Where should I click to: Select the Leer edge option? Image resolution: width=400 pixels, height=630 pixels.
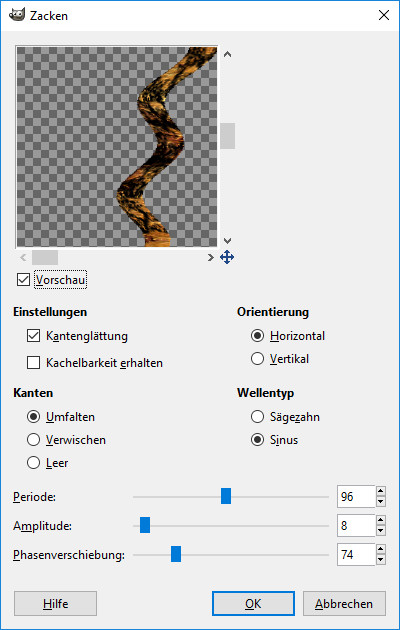tap(33, 463)
